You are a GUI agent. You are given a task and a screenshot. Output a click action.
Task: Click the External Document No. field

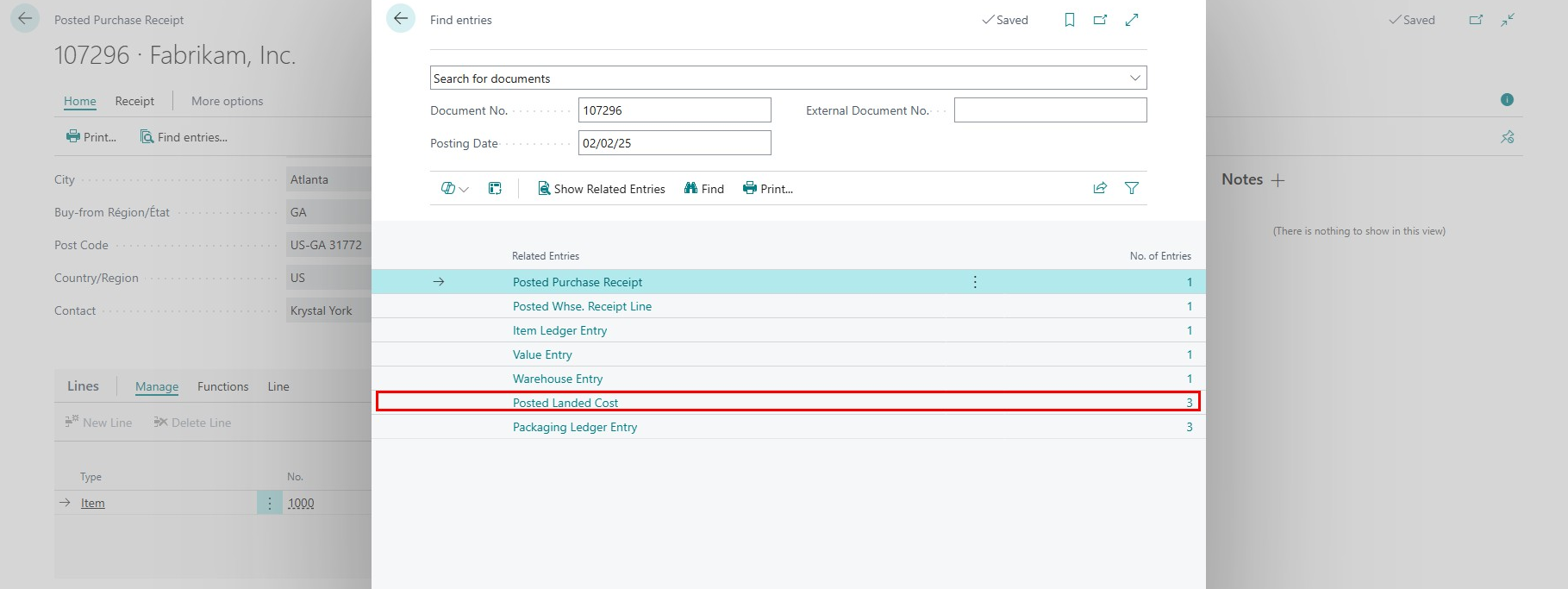[x=1050, y=110]
